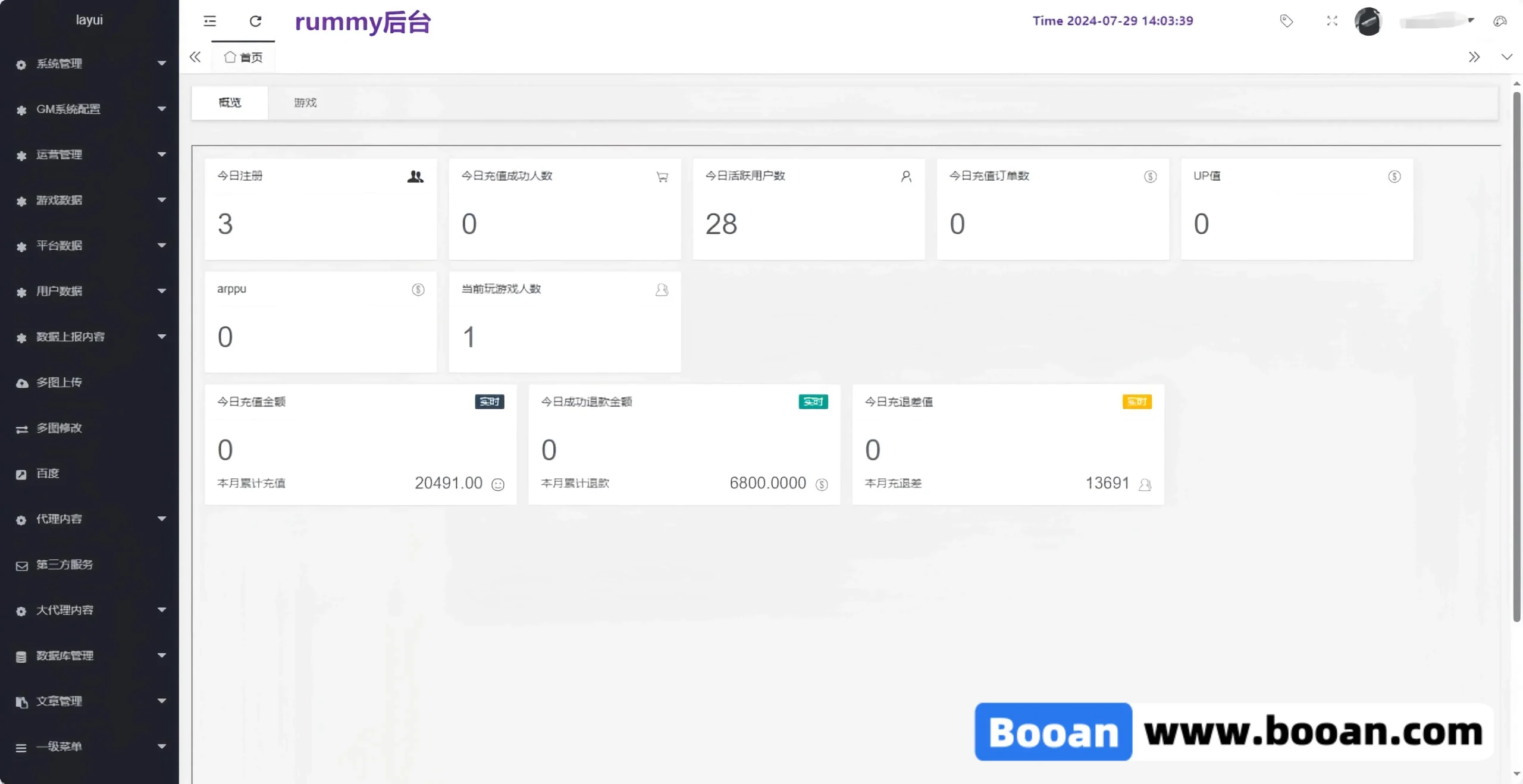Image resolution: width=1523 pixels, height=784 pixels.
Task: Click the 实时 badge on 今日充退差值 card
Action: click(x=1136, y=402)
